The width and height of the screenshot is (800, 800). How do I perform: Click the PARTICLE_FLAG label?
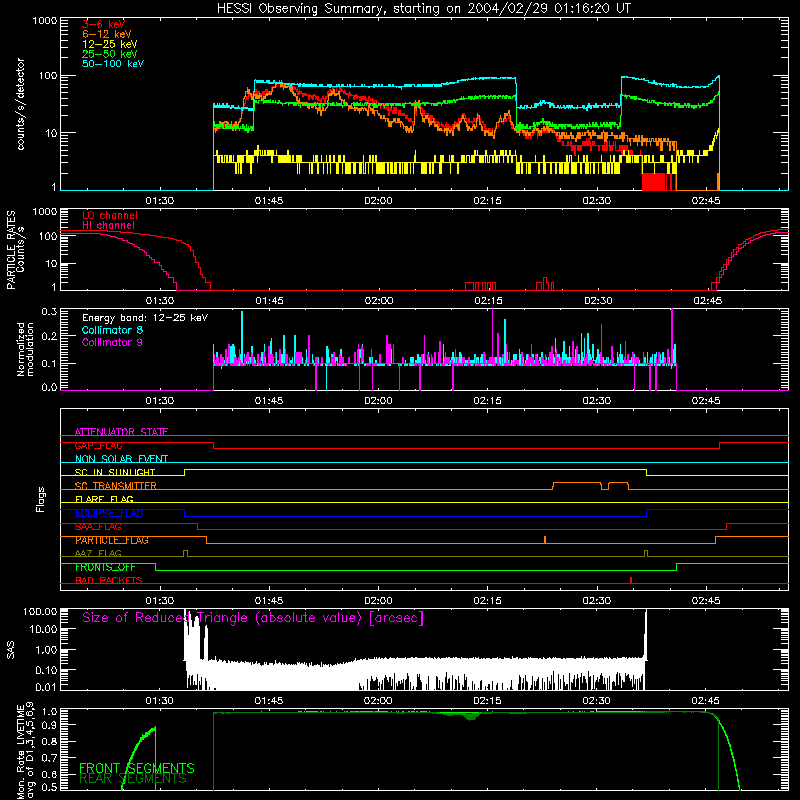(x=112, y=540)
